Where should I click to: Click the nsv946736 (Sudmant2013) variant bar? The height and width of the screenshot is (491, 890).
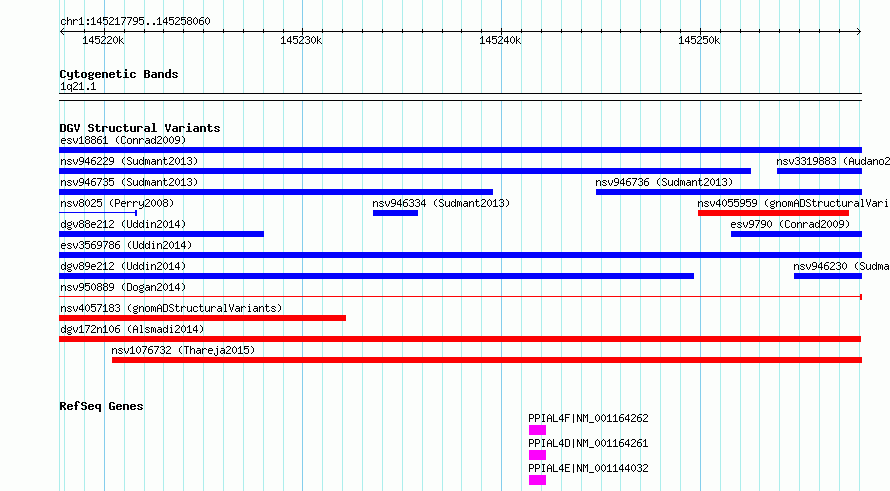[729, 192]
